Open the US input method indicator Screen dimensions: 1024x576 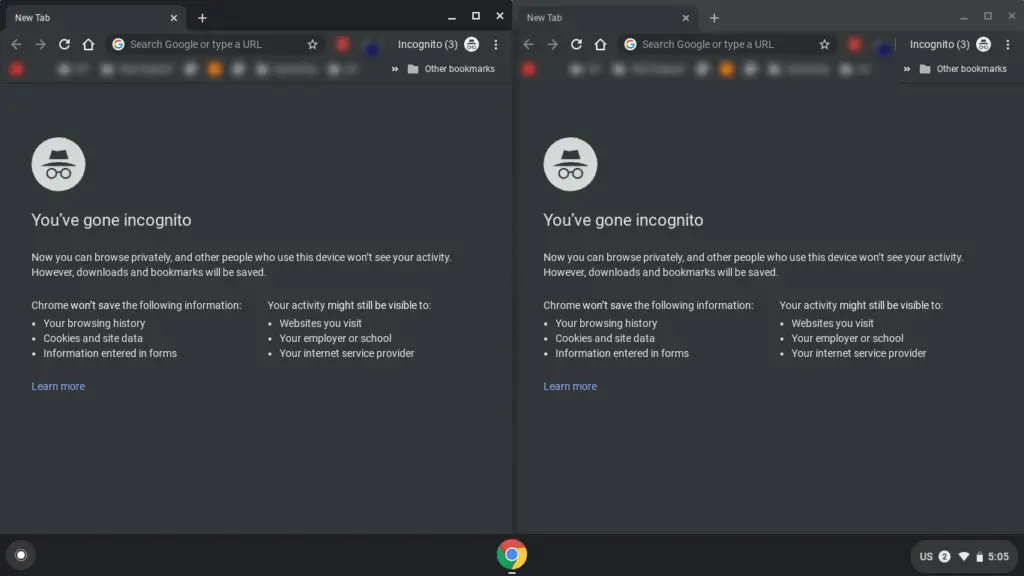[x=926, y=557]
